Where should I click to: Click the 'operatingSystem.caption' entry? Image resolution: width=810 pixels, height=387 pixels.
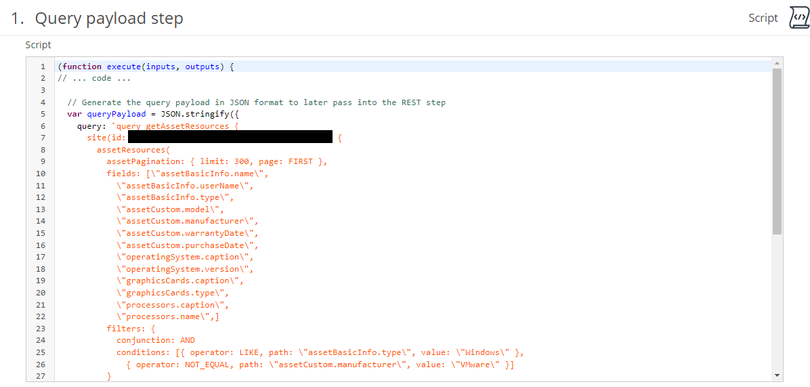click(185, 257)
